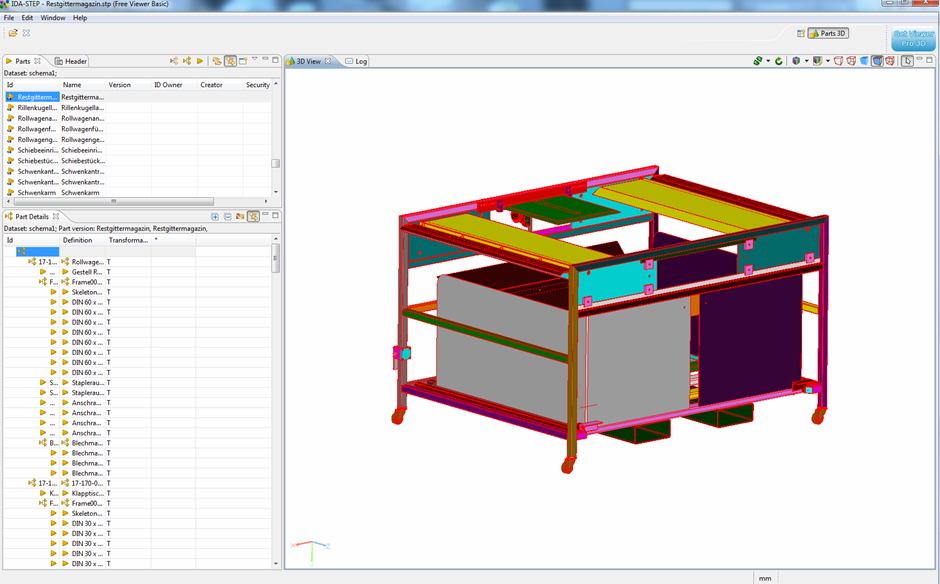
Task: Click the first red wireframe cube icon
Action: 839,61
